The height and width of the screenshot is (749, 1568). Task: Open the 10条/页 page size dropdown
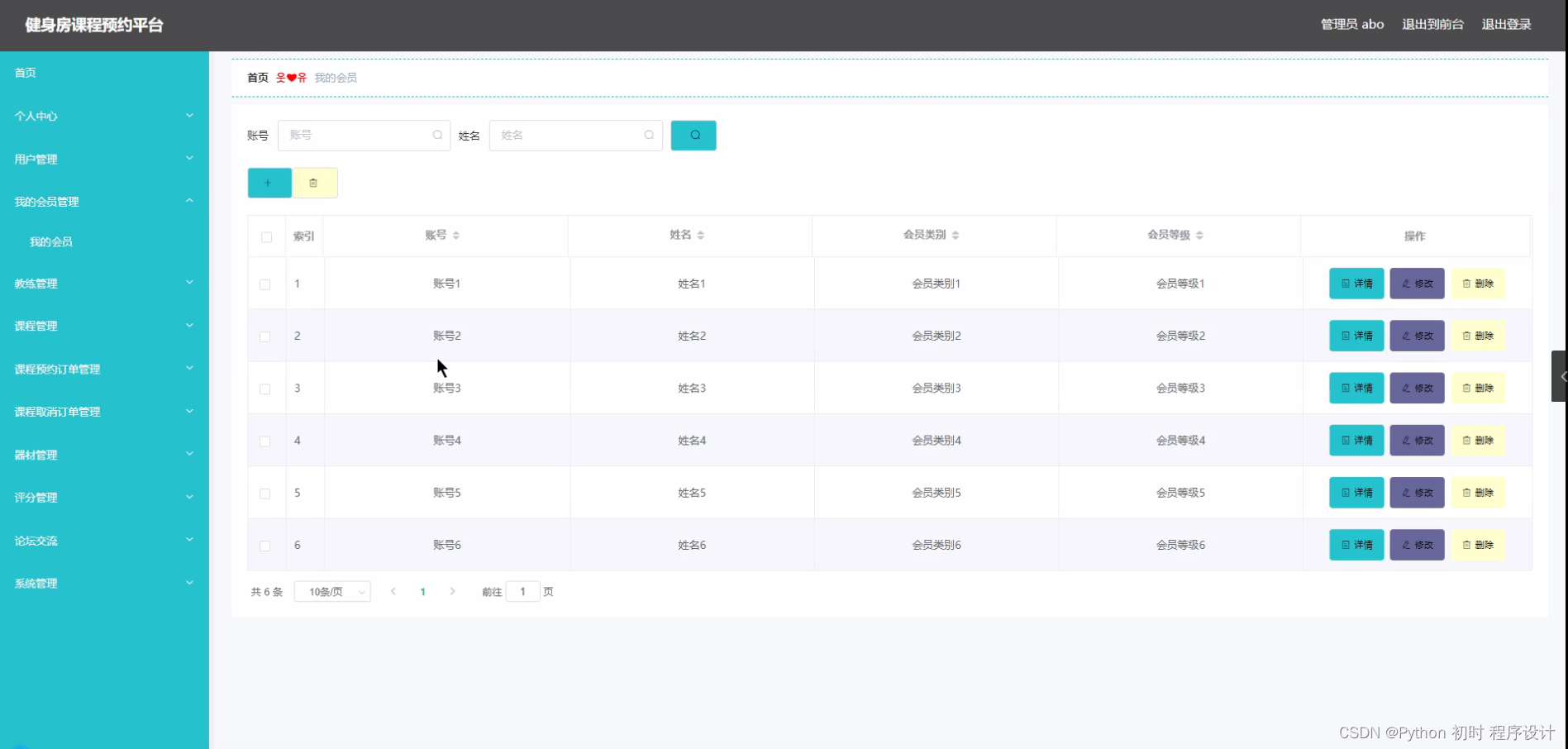tap(331, 591)
